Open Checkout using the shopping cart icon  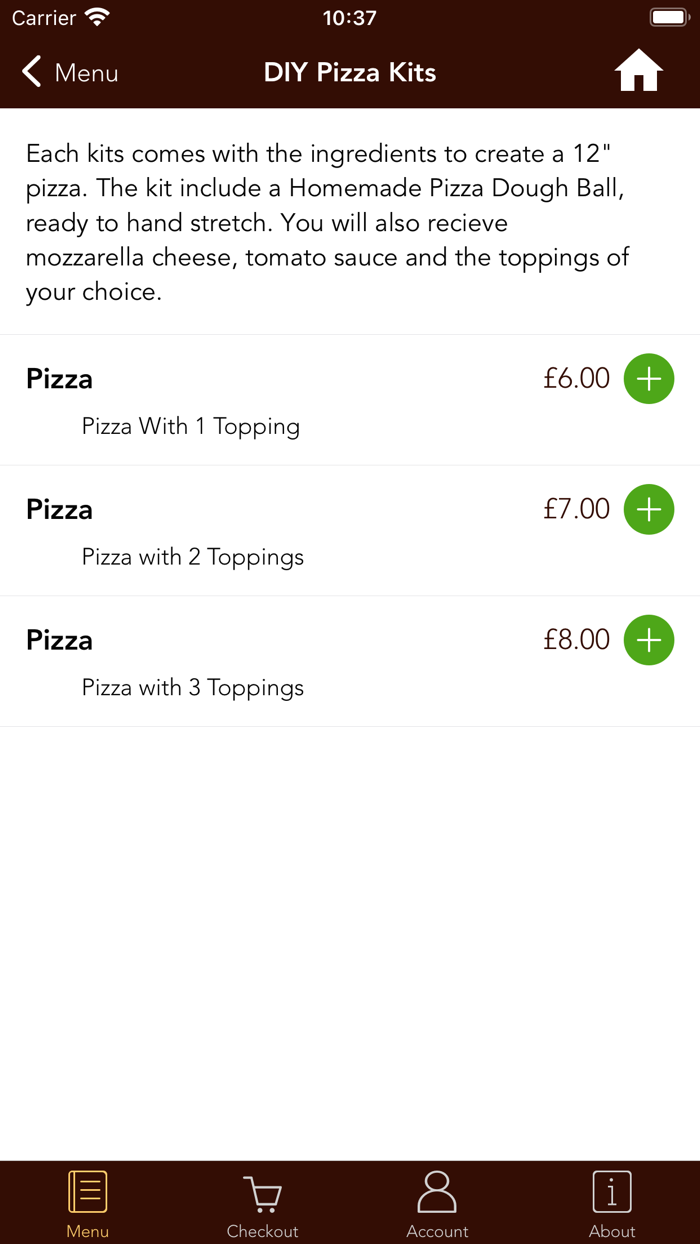[262, 1190]
